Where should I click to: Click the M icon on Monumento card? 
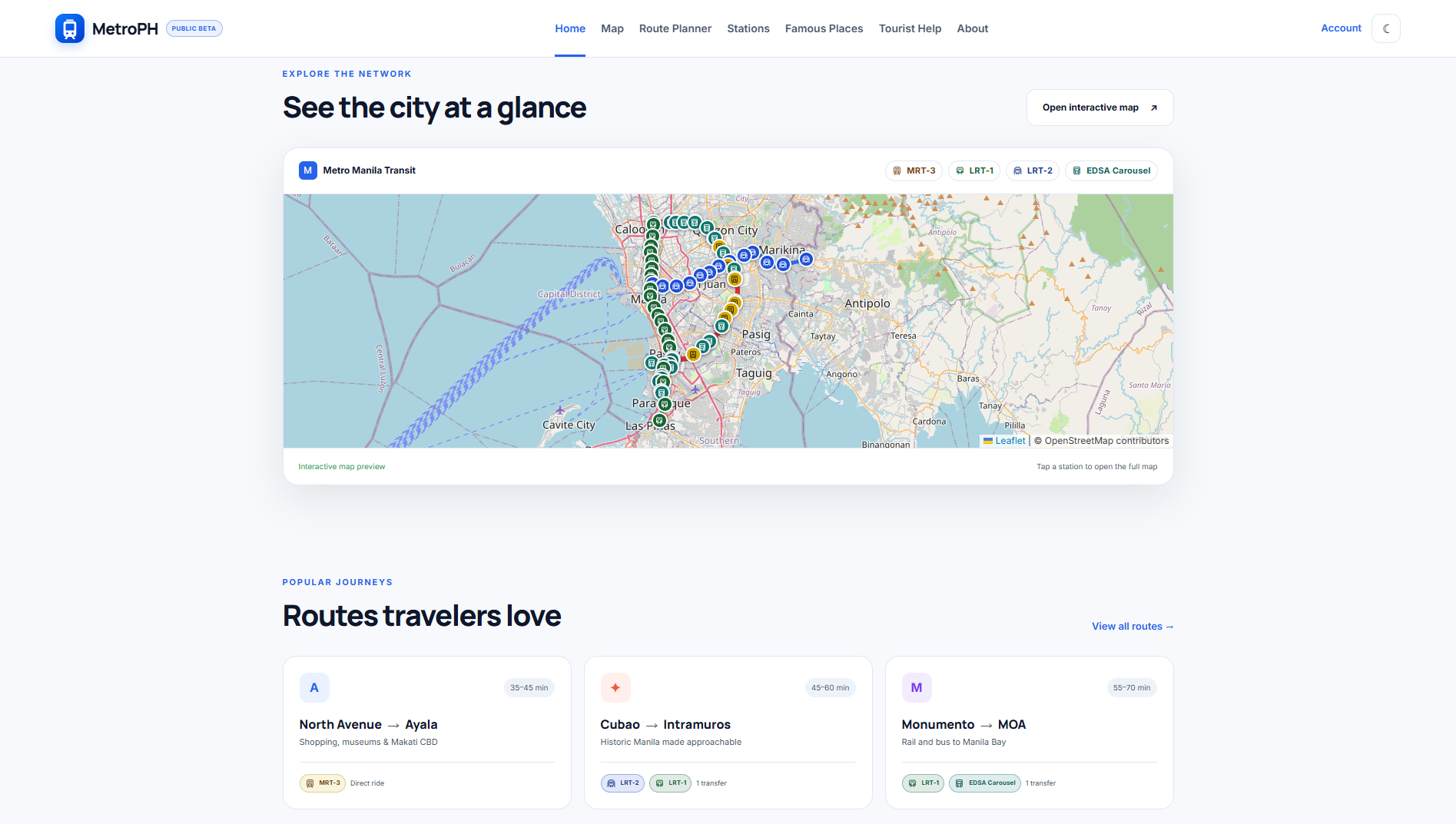coord(917,687)
